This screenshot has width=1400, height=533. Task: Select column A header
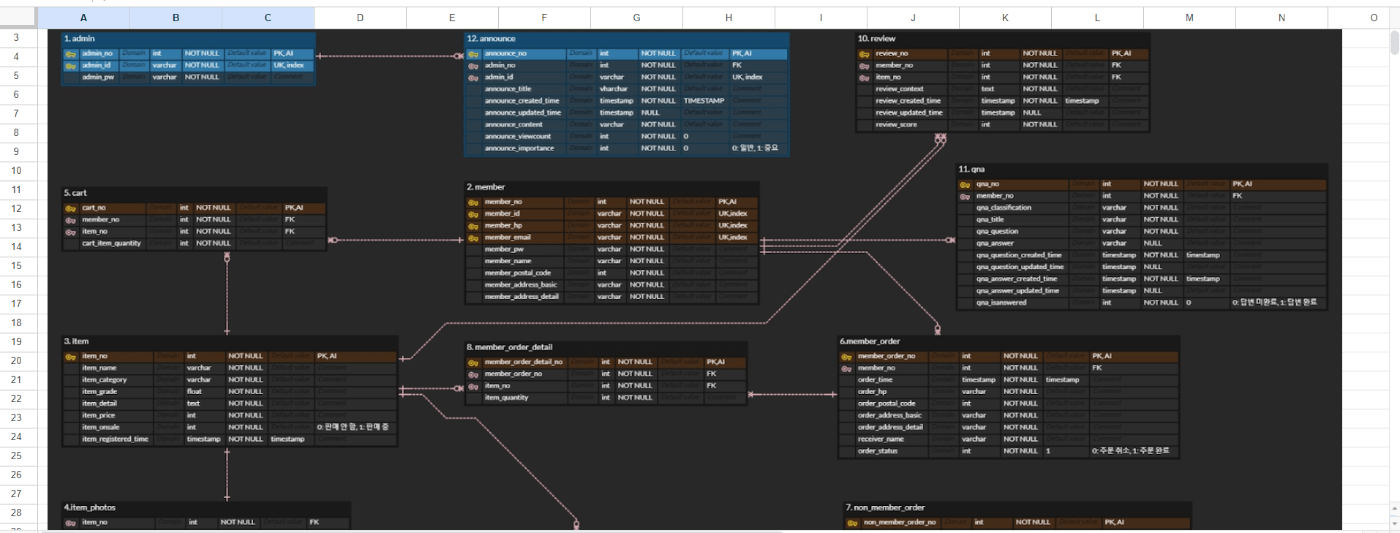83,18
